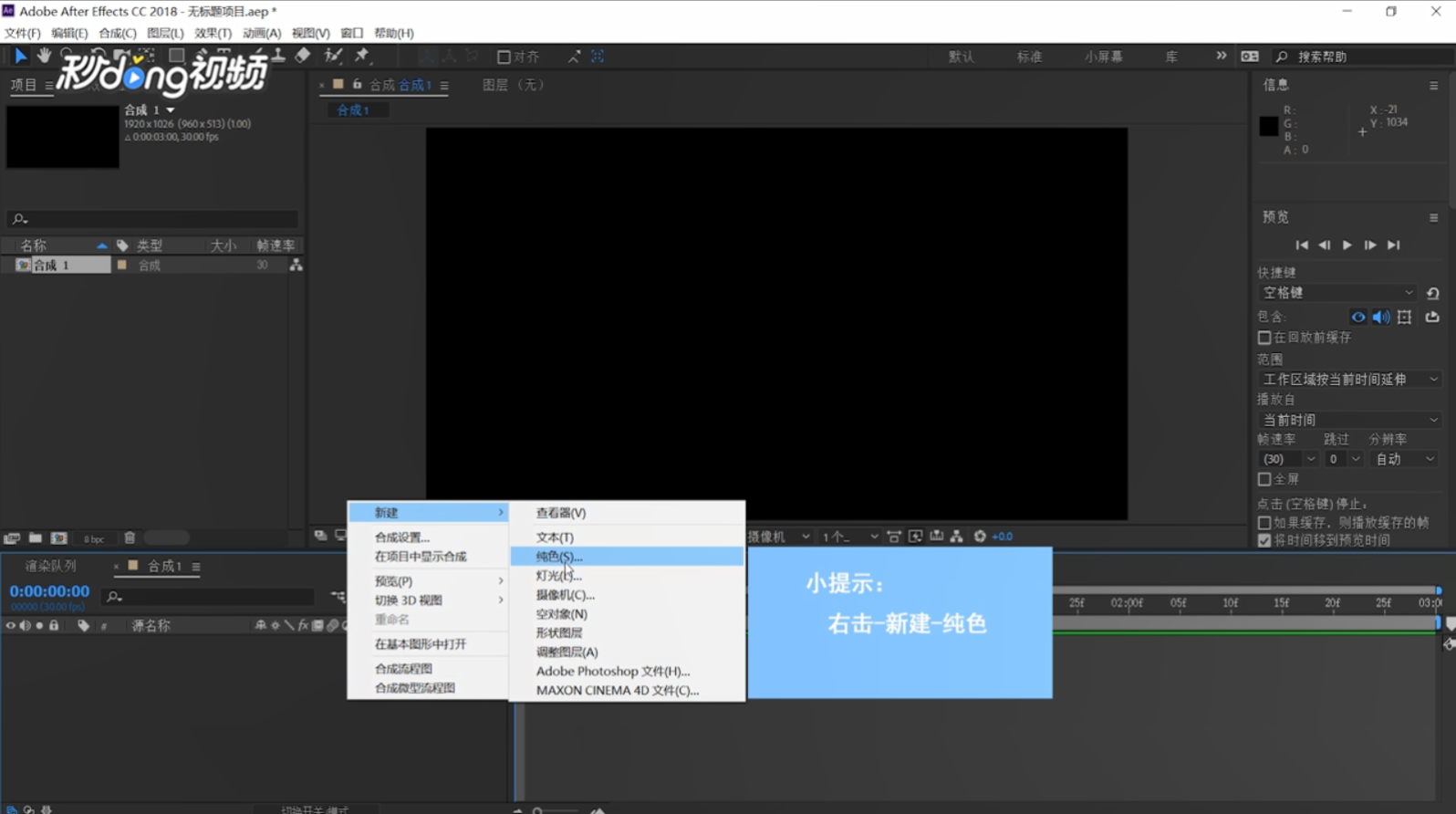1456x814 pixels.
Task: Select 合成设置... in context menu
Action: tap(428, 537)
